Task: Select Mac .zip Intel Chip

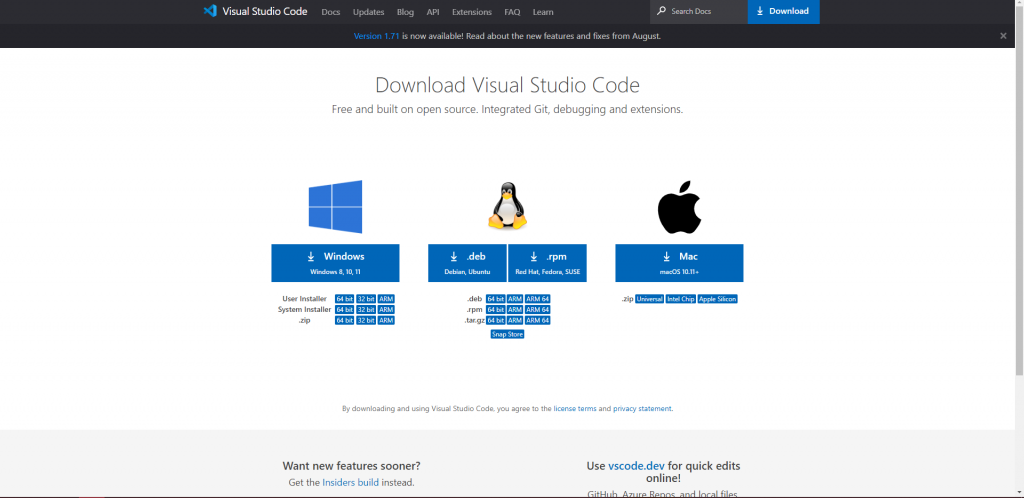Action: click(x=680, y=299)
